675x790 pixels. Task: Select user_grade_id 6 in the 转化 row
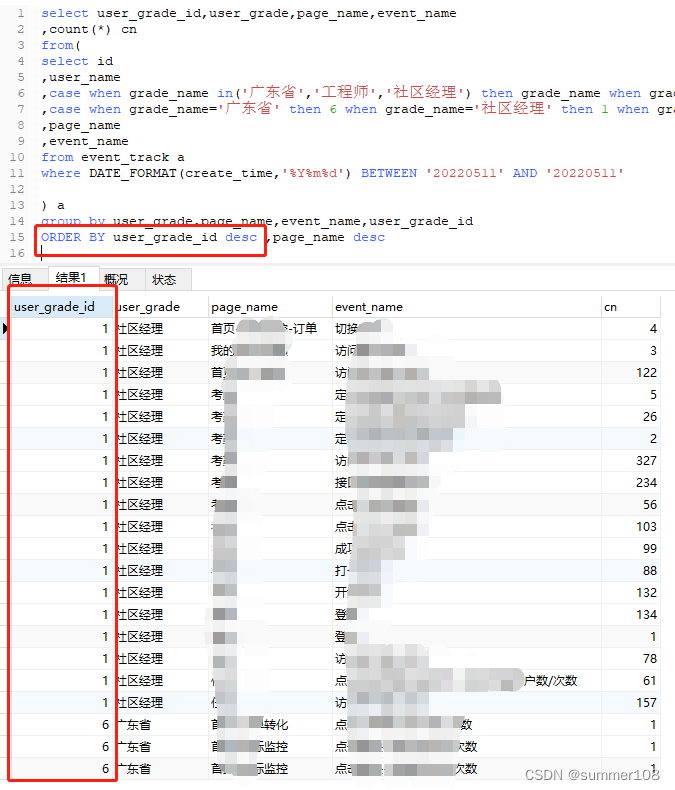point(62,725)
